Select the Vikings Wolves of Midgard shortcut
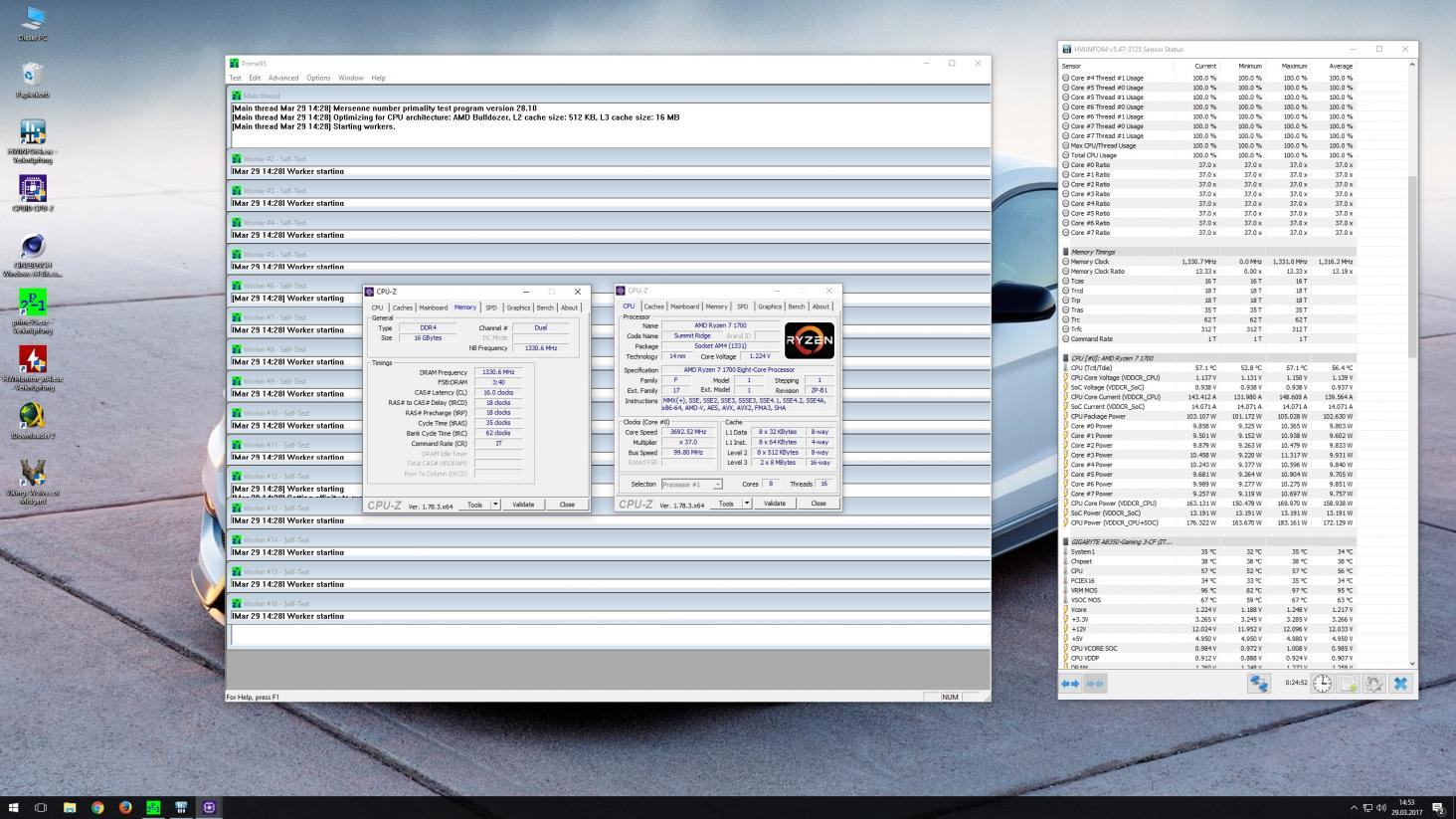1456x819 pixels. 33,482
